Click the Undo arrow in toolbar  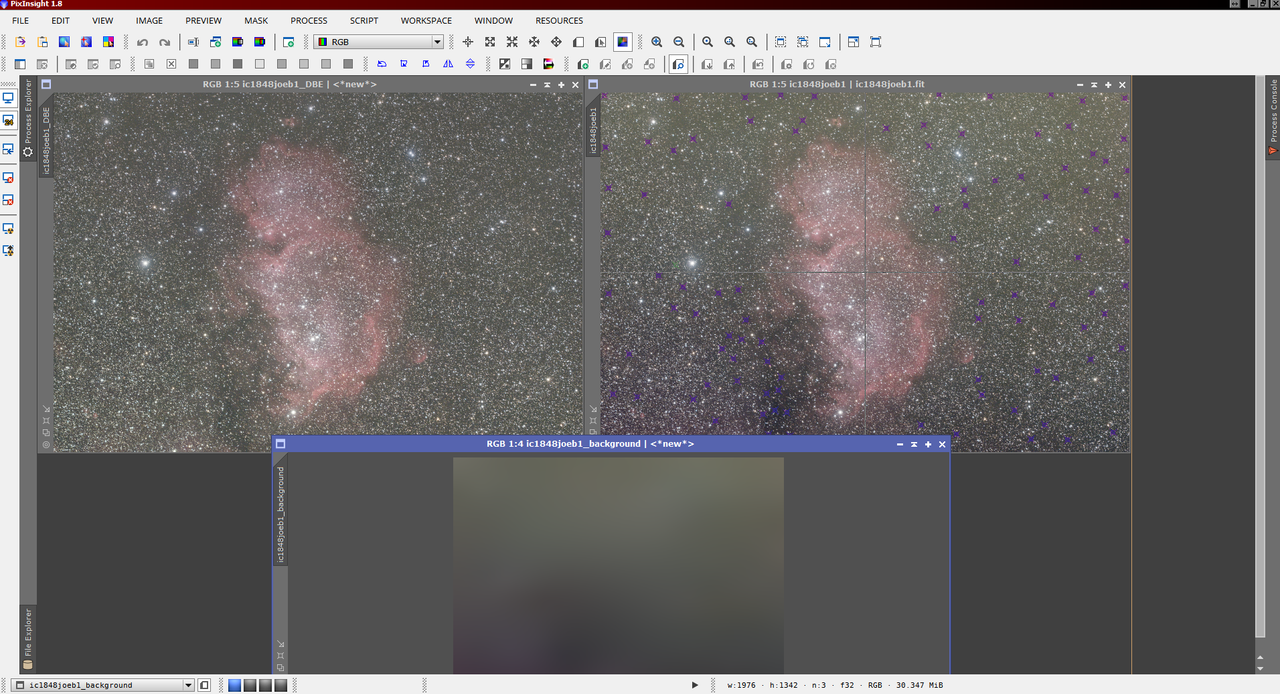pos(142,42)
